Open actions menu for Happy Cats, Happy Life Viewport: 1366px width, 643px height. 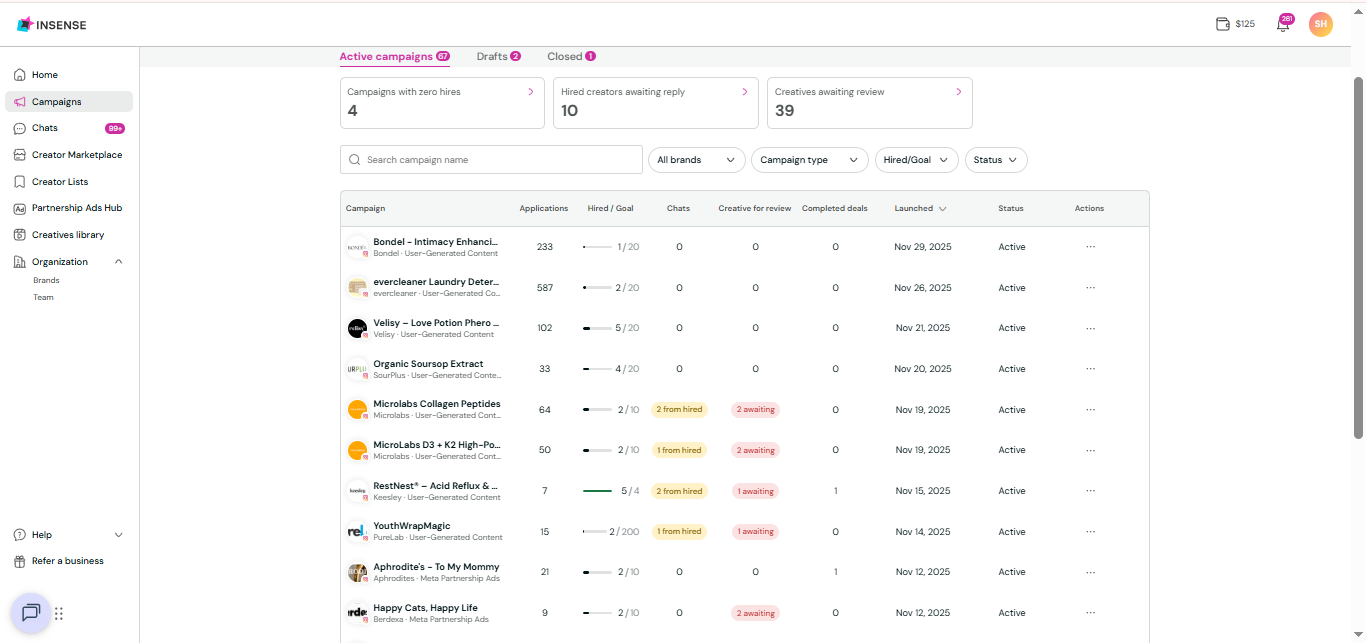(x=1090, y=613)
